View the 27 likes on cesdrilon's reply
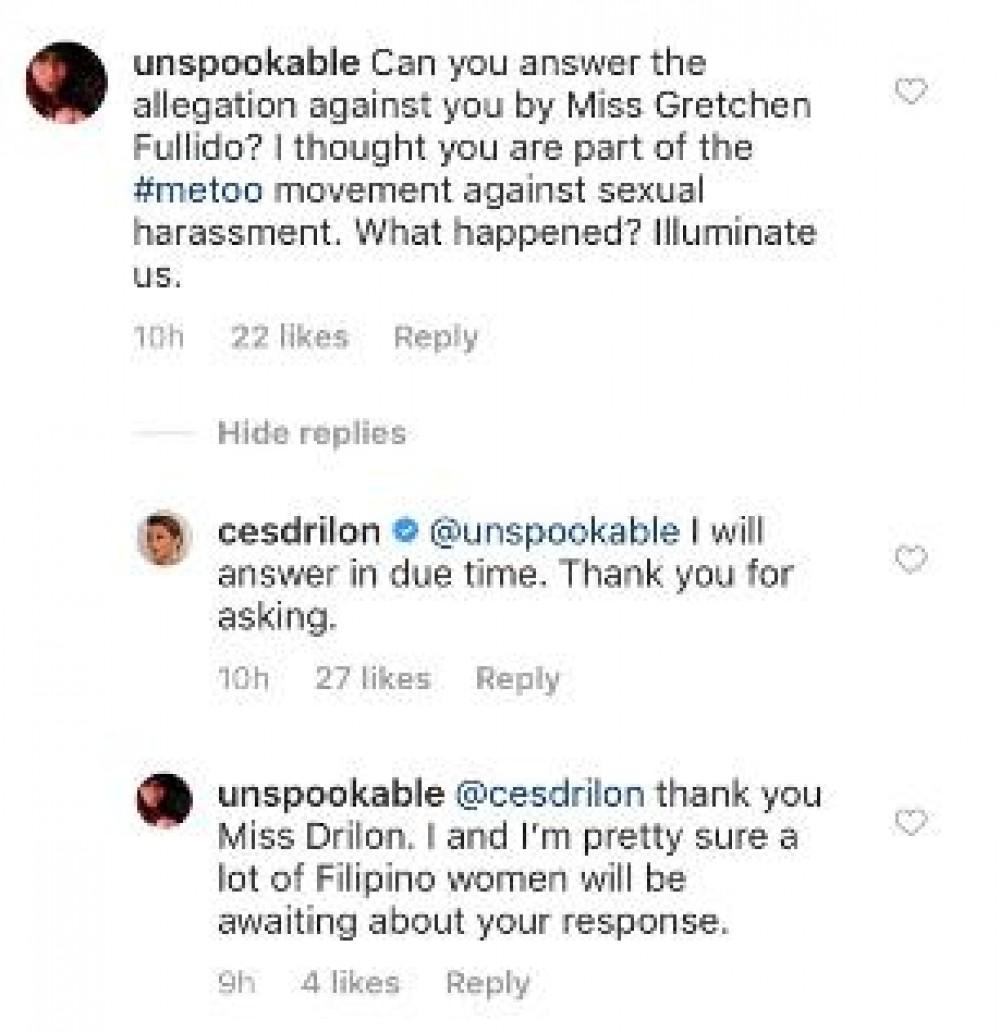Viewport: 1000px width, 1032px height. (x=372, y=680)
